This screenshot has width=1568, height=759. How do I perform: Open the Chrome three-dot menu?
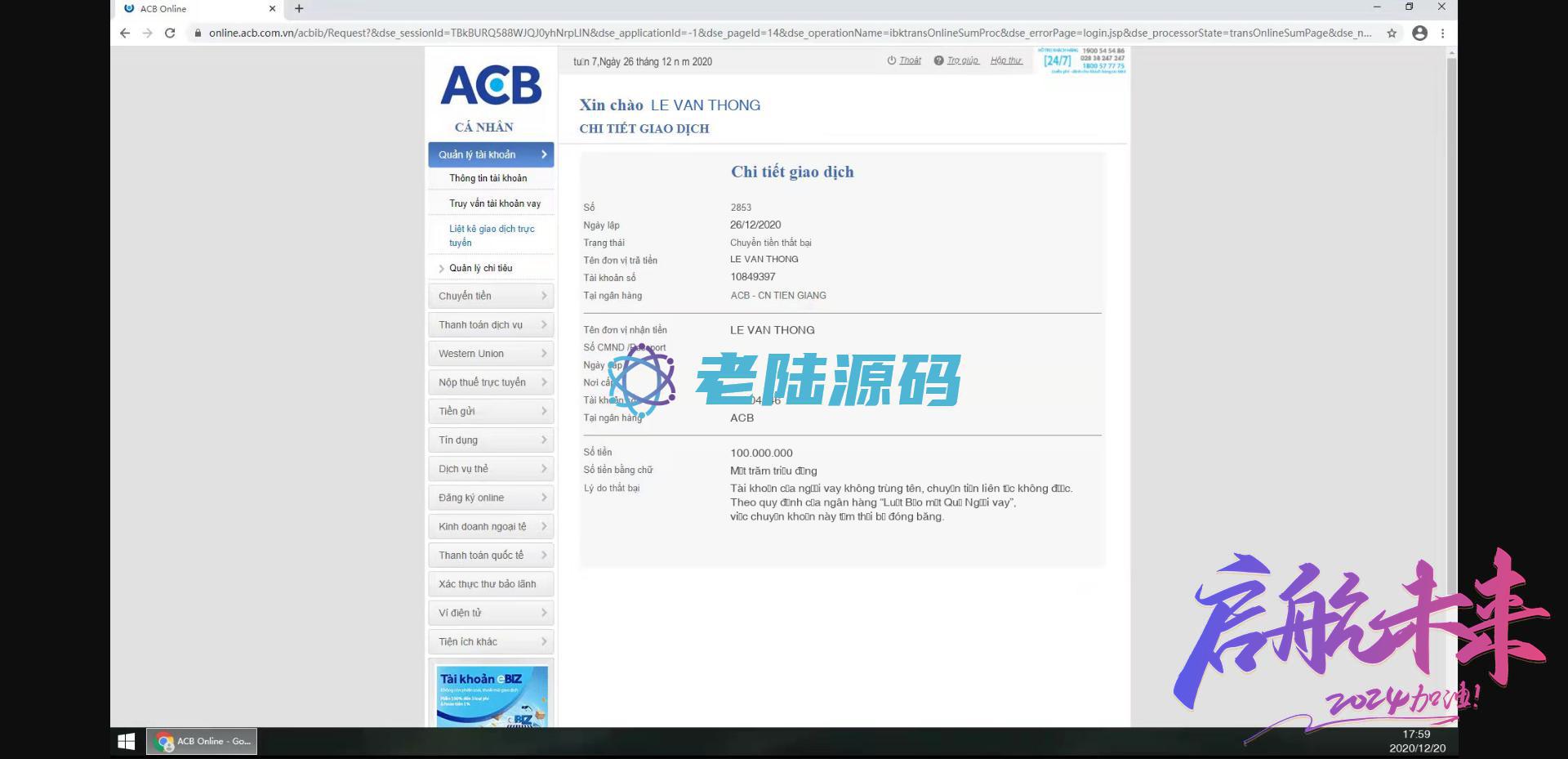(x=1443, y=33)
